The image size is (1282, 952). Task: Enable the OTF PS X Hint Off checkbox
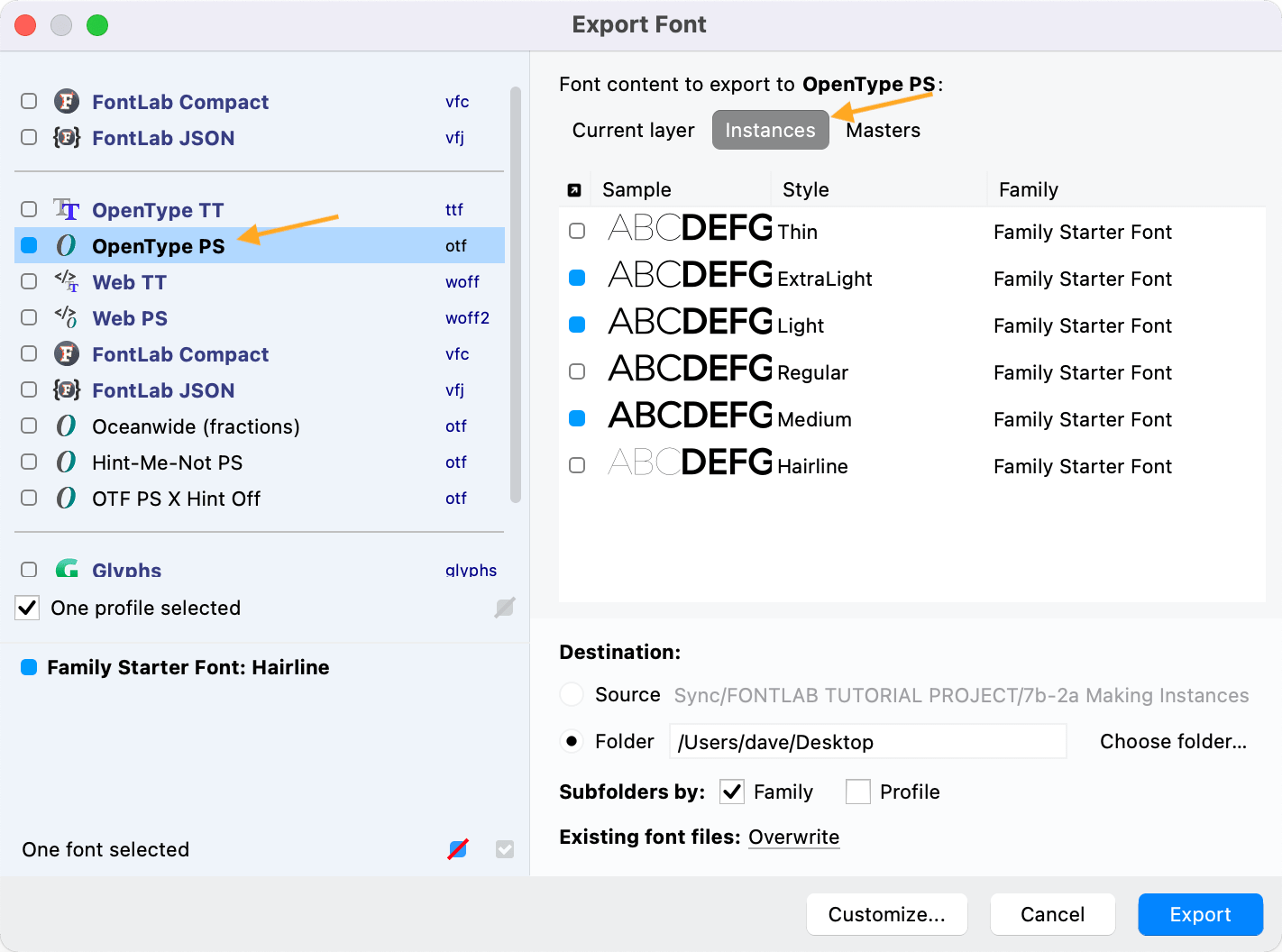pos(29,498)
